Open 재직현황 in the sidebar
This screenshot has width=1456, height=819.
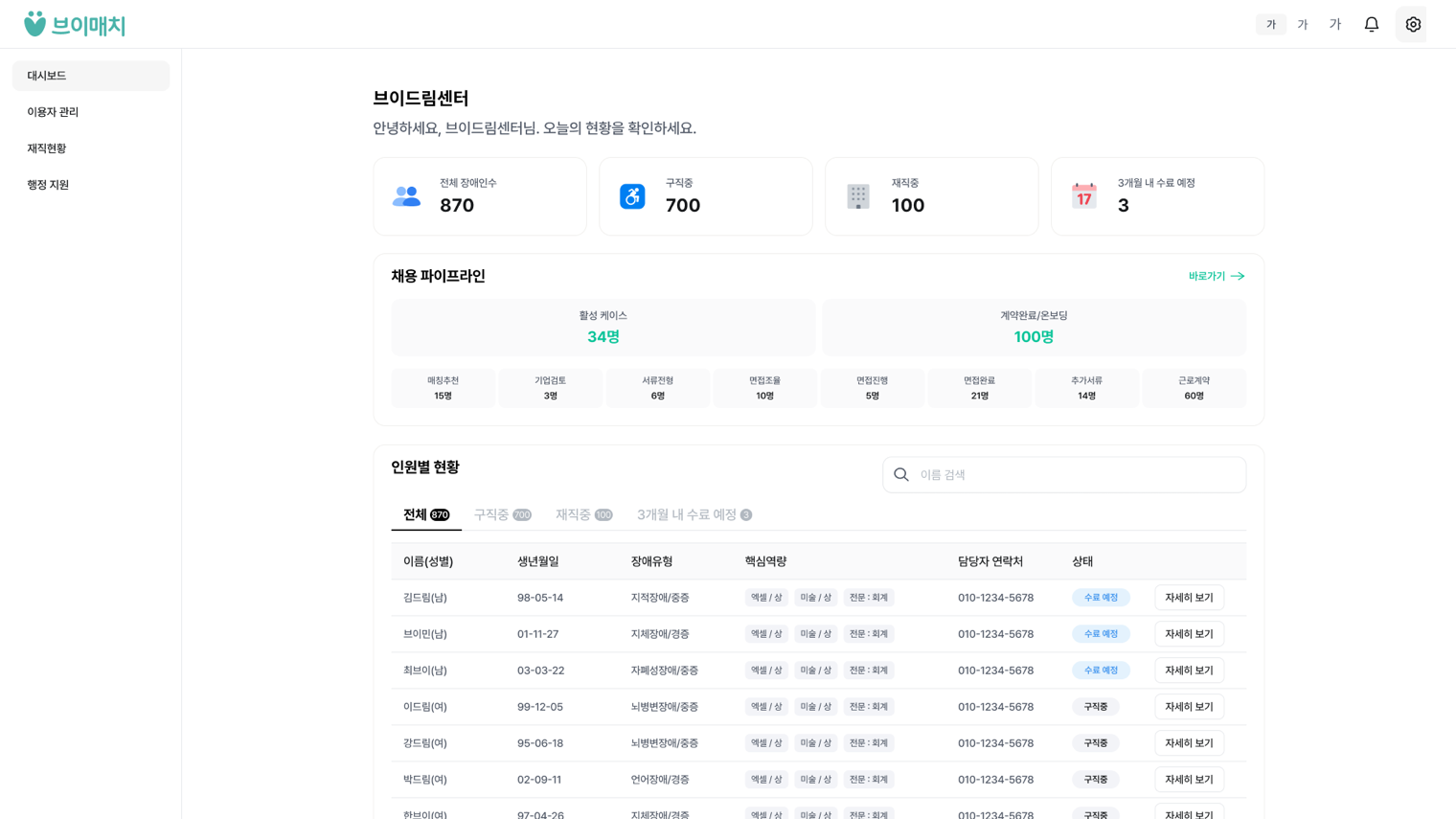pyautogui.click(x=91, y=148)
